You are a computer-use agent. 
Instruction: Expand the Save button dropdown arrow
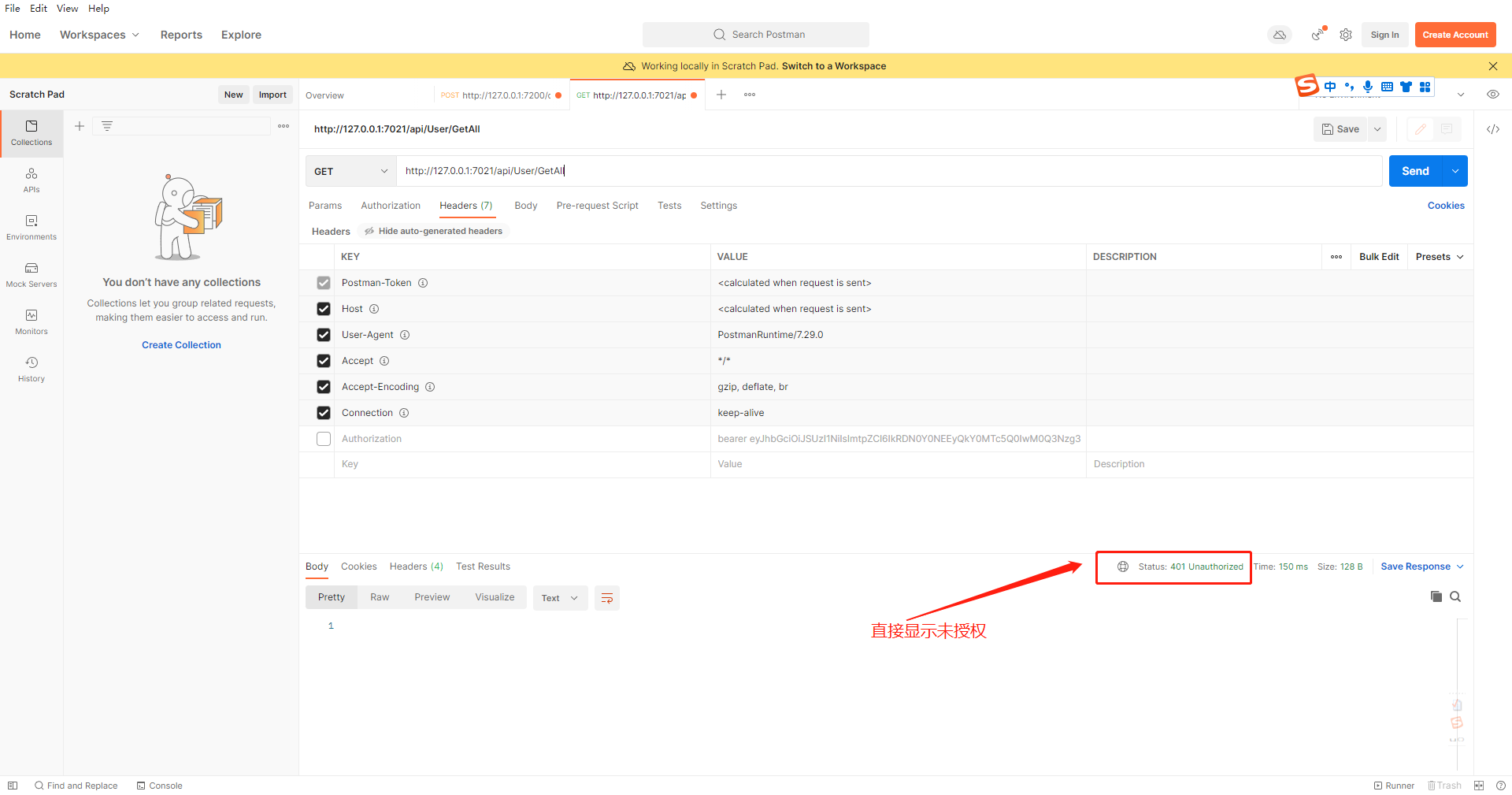point(1377,129)
